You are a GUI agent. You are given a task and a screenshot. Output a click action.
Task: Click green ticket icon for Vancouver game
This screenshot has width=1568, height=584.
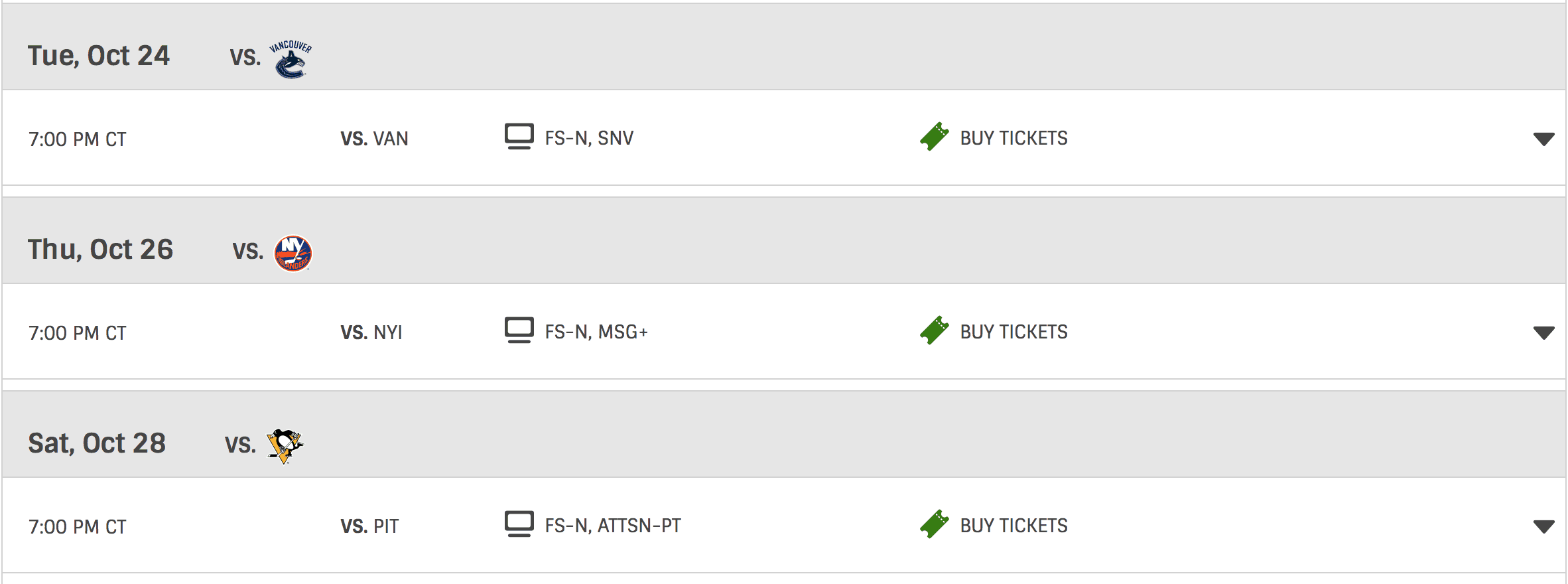coord(934,137)
